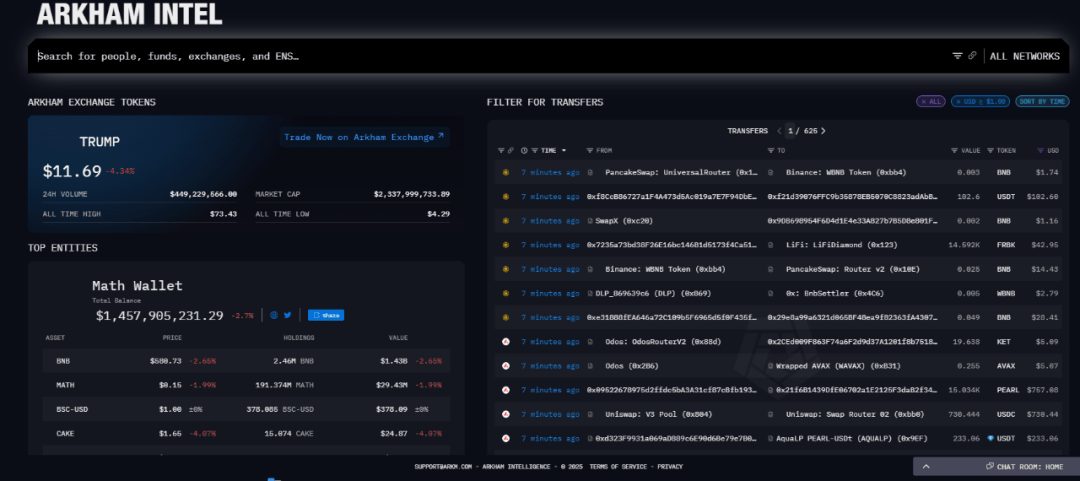Select BNB asset row in Math Wallet

(246, 361)
